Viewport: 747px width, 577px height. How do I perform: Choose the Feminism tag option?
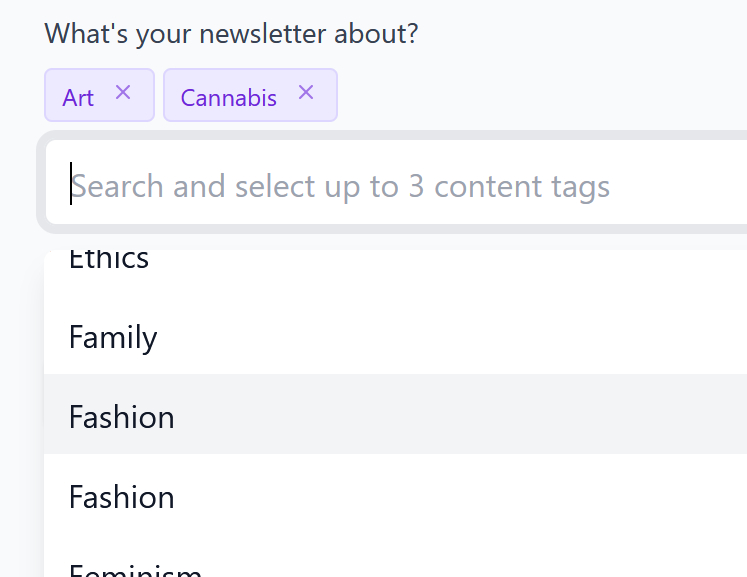point(135,570)
